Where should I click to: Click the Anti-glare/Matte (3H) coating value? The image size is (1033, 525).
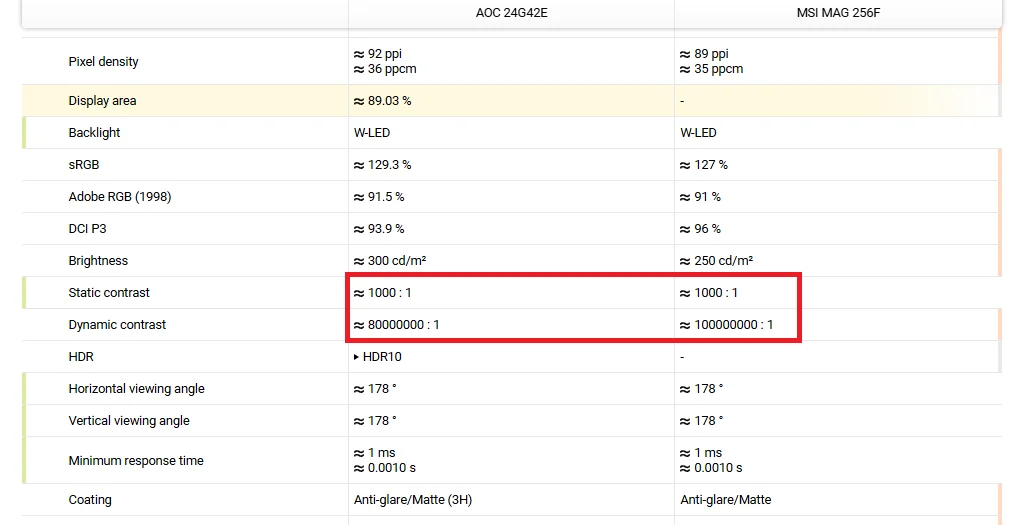click(x=413, y=500)
